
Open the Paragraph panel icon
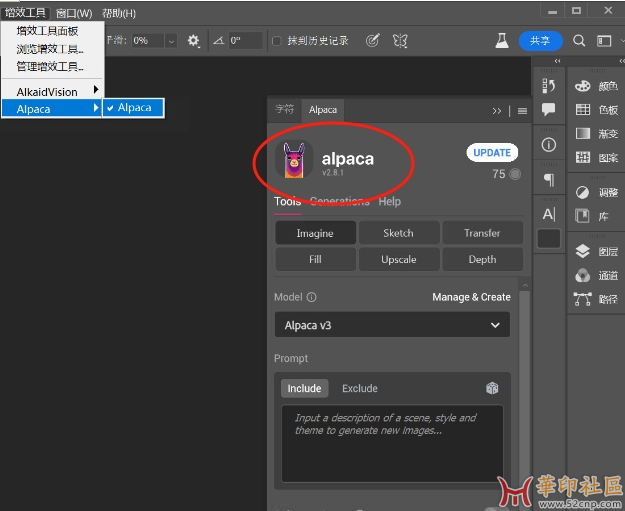(x=549, y=180)
